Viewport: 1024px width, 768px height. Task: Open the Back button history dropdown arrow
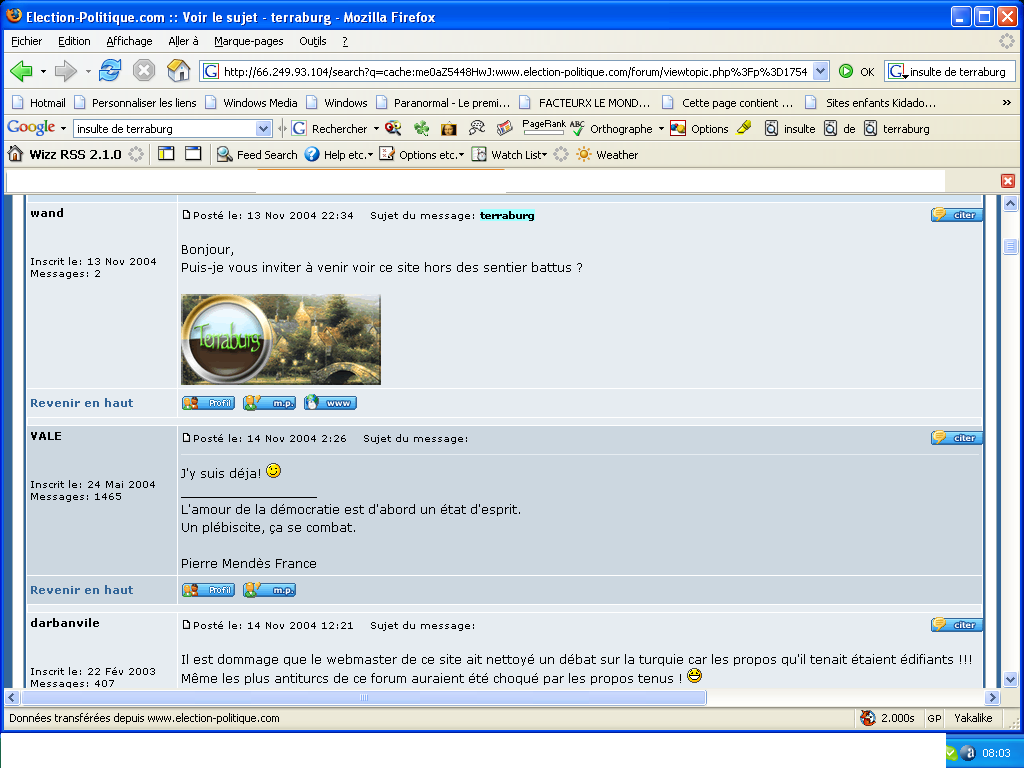[x=43, y=71]
